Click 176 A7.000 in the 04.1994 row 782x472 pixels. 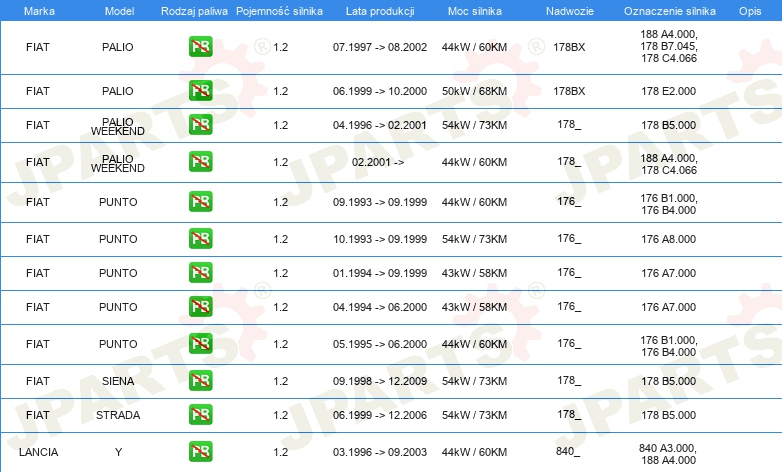[669, 307]
